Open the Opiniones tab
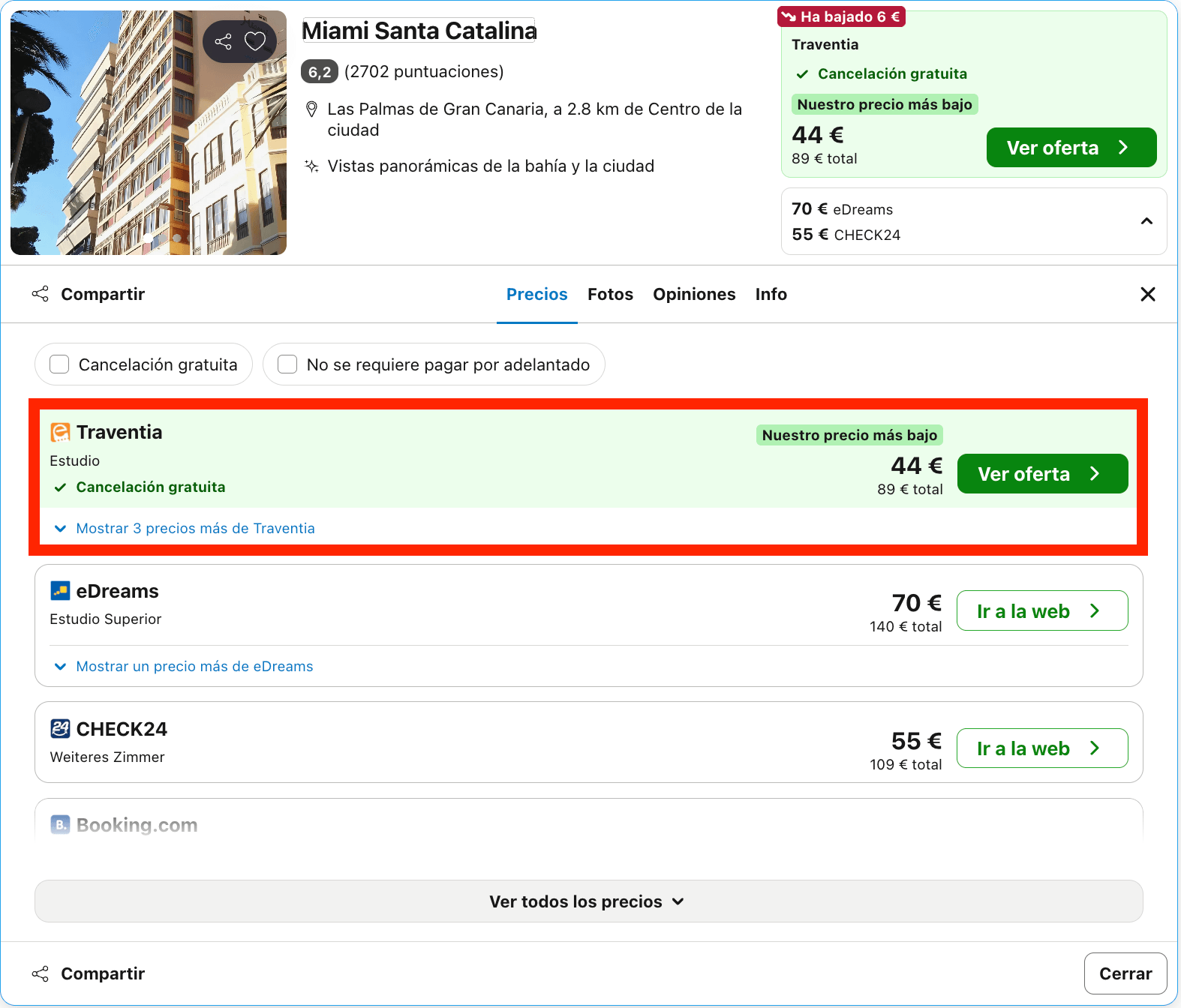Viewport: 1181px width, 1008px height. point(694,294)
